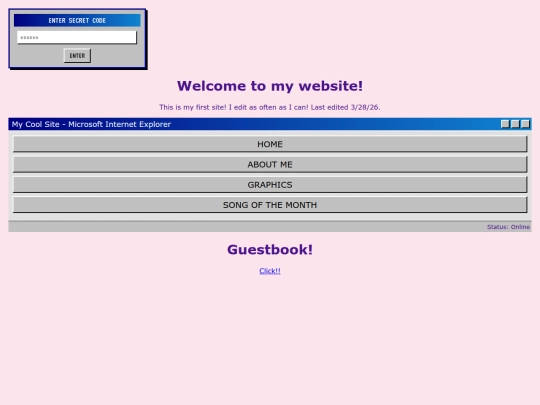
Task: Open SONG OF THE MONTH
Action: click(270, 205)
